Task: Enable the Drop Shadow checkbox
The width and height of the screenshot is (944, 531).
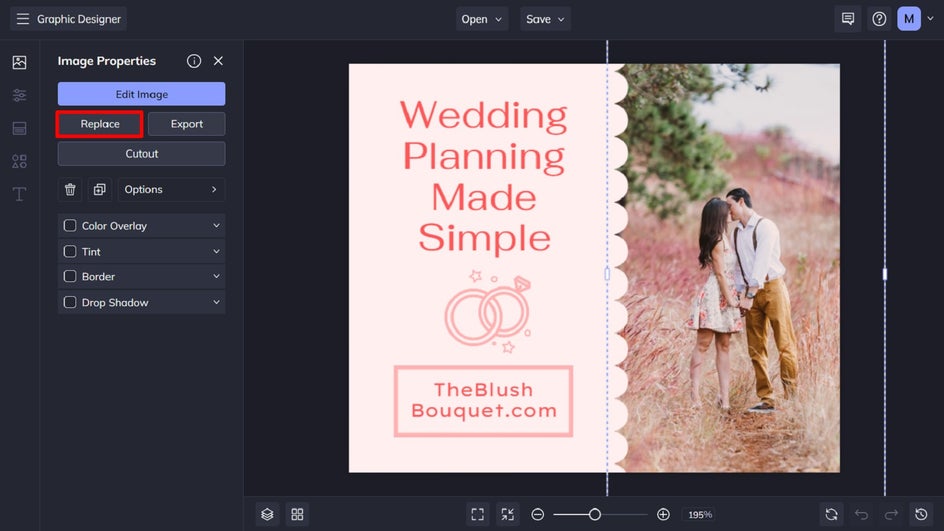Action: (70, 302)
